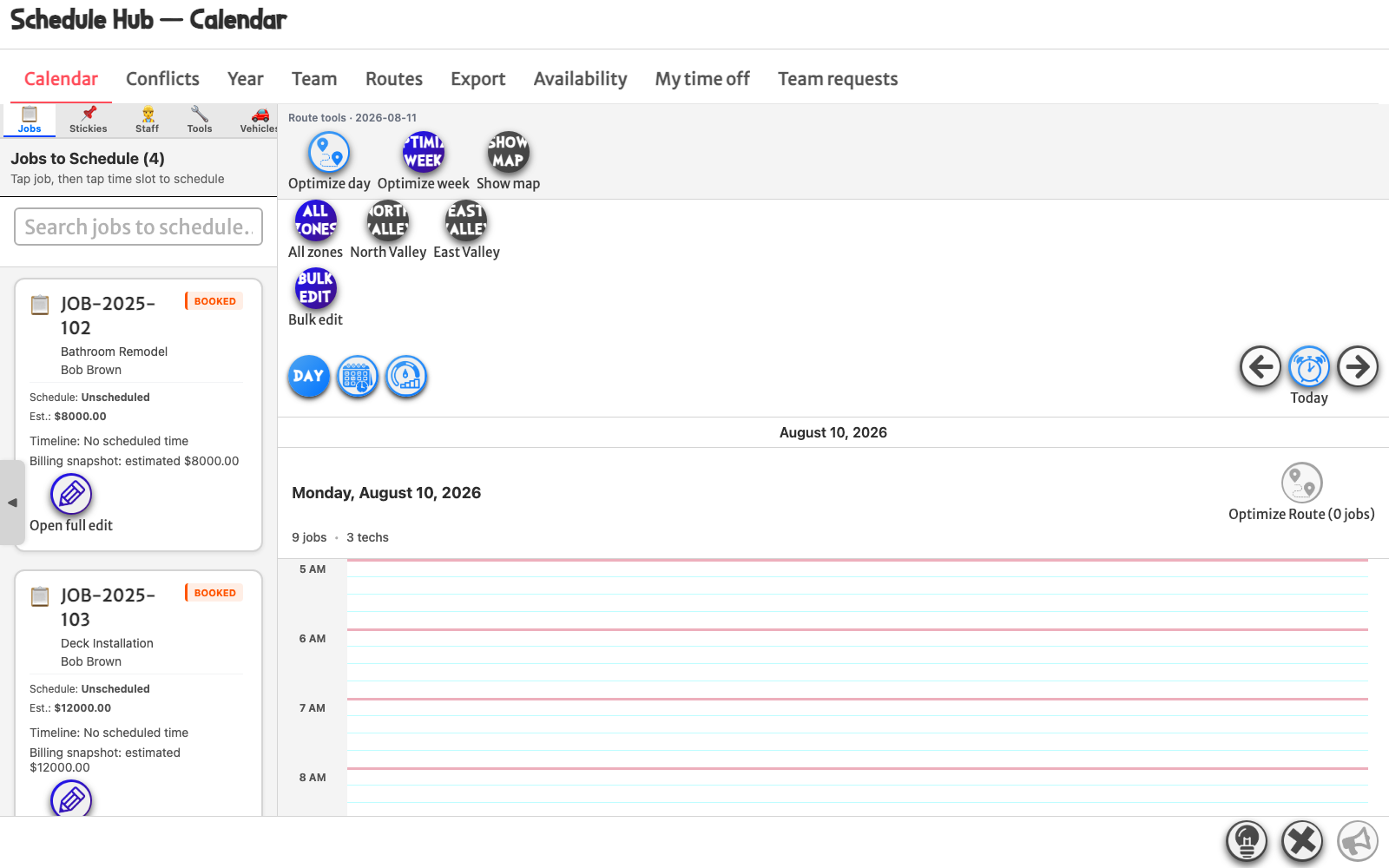This screenshot has width=1389, height=868.
Task: Open the Tools sidebar tab
Action: click(200, 120)
